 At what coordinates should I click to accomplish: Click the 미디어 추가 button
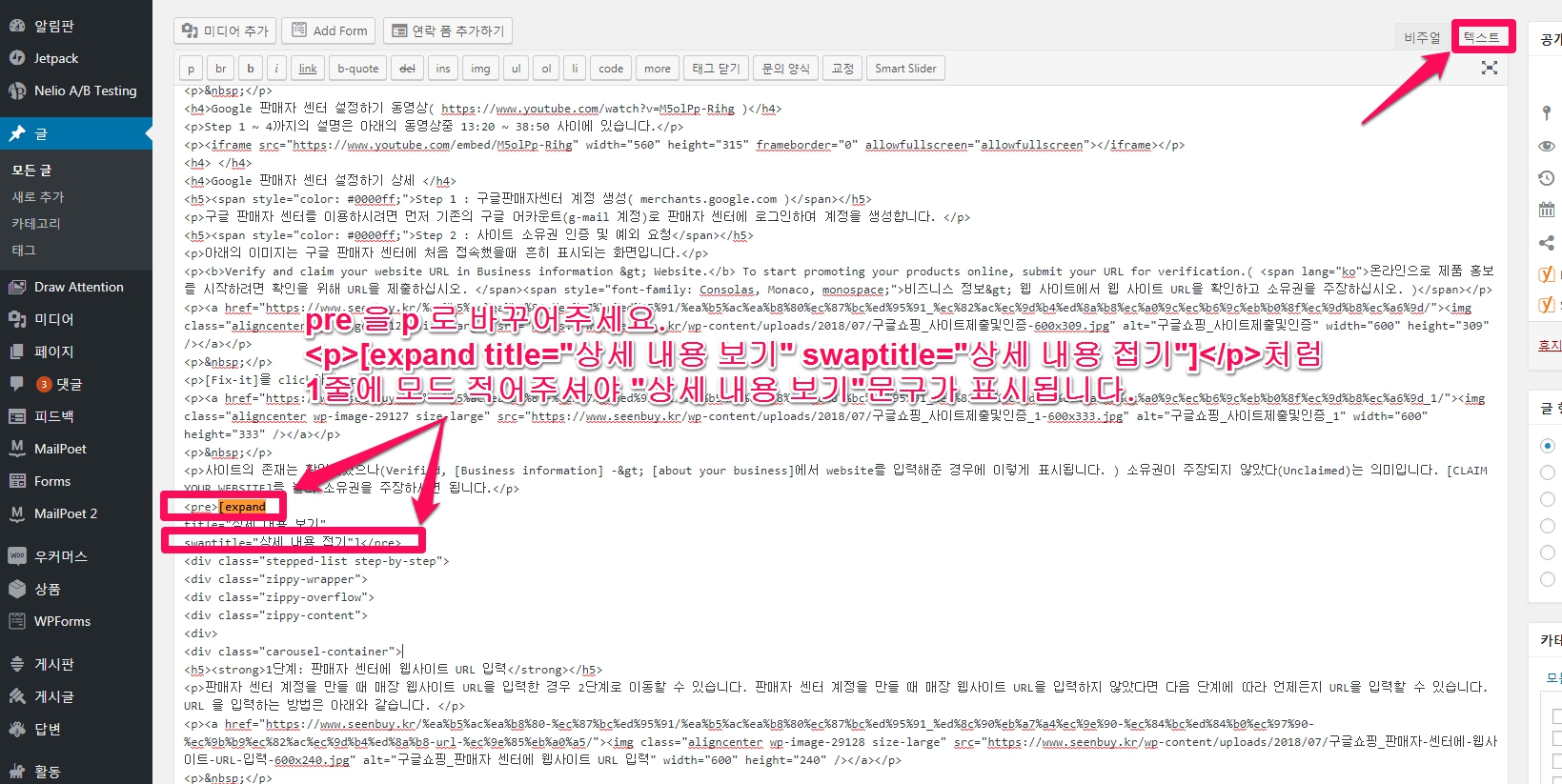(x=225, y=30)
